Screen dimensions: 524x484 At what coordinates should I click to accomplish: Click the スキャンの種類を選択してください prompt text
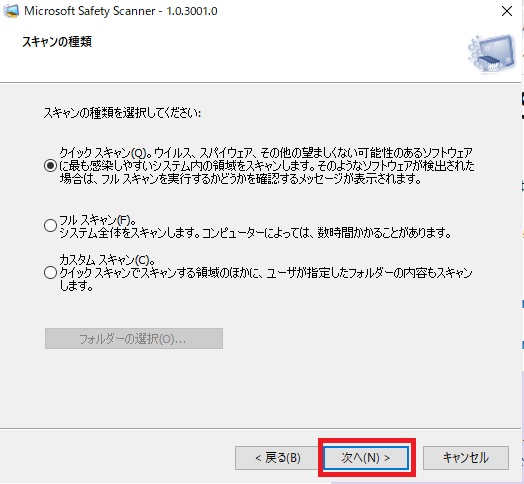click(122, 113)
